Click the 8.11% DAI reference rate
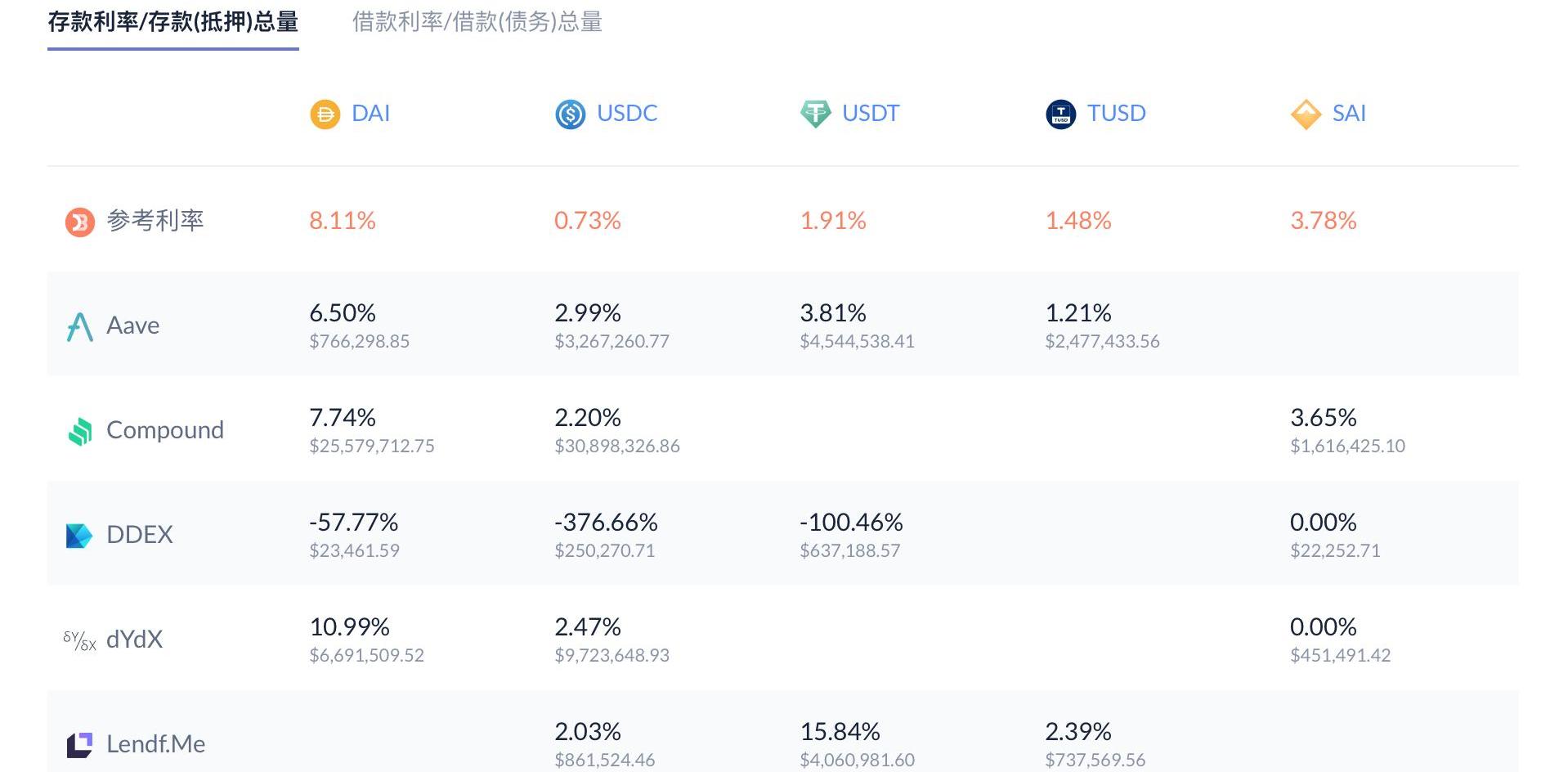 [x=342, y=221]
